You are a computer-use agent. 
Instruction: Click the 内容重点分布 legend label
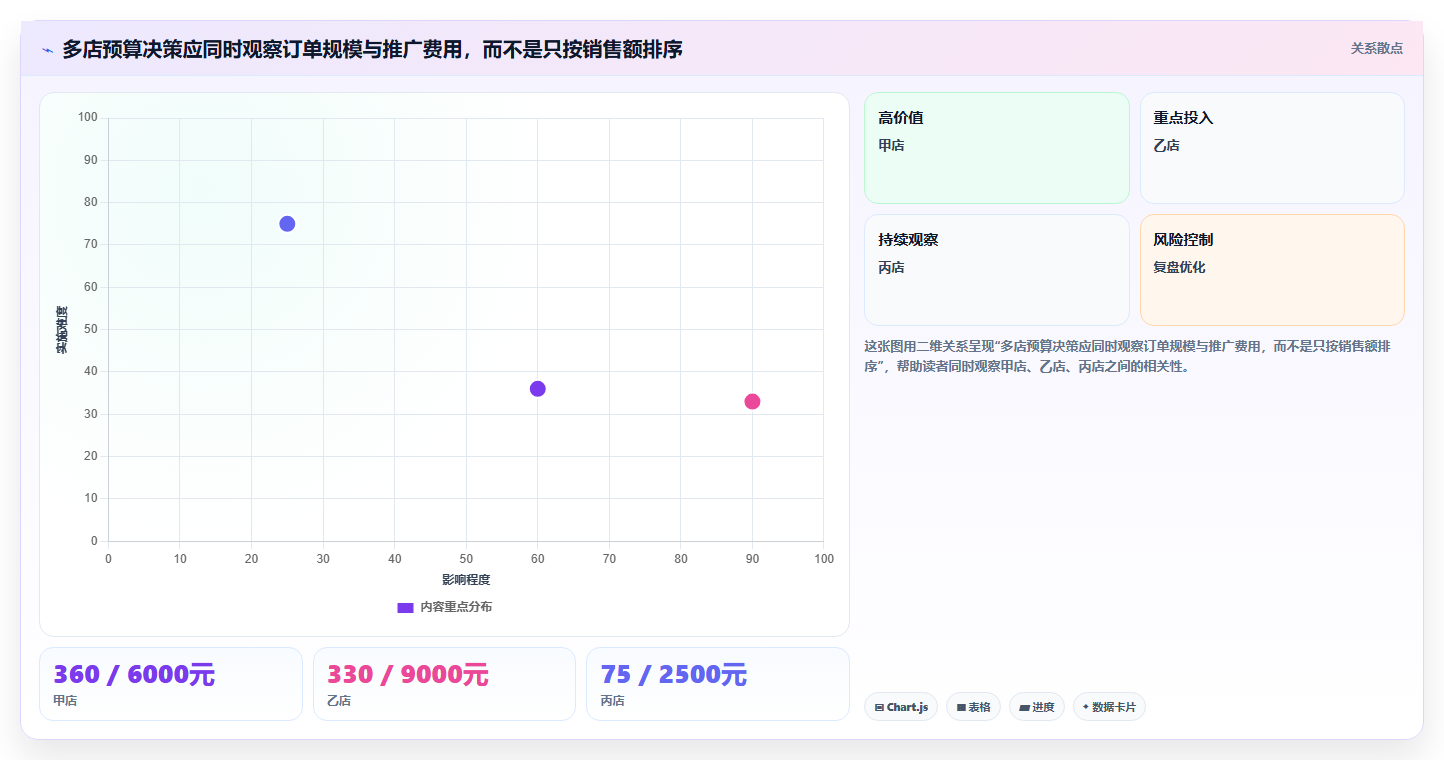pyautogui.click(x=455, y=607)
